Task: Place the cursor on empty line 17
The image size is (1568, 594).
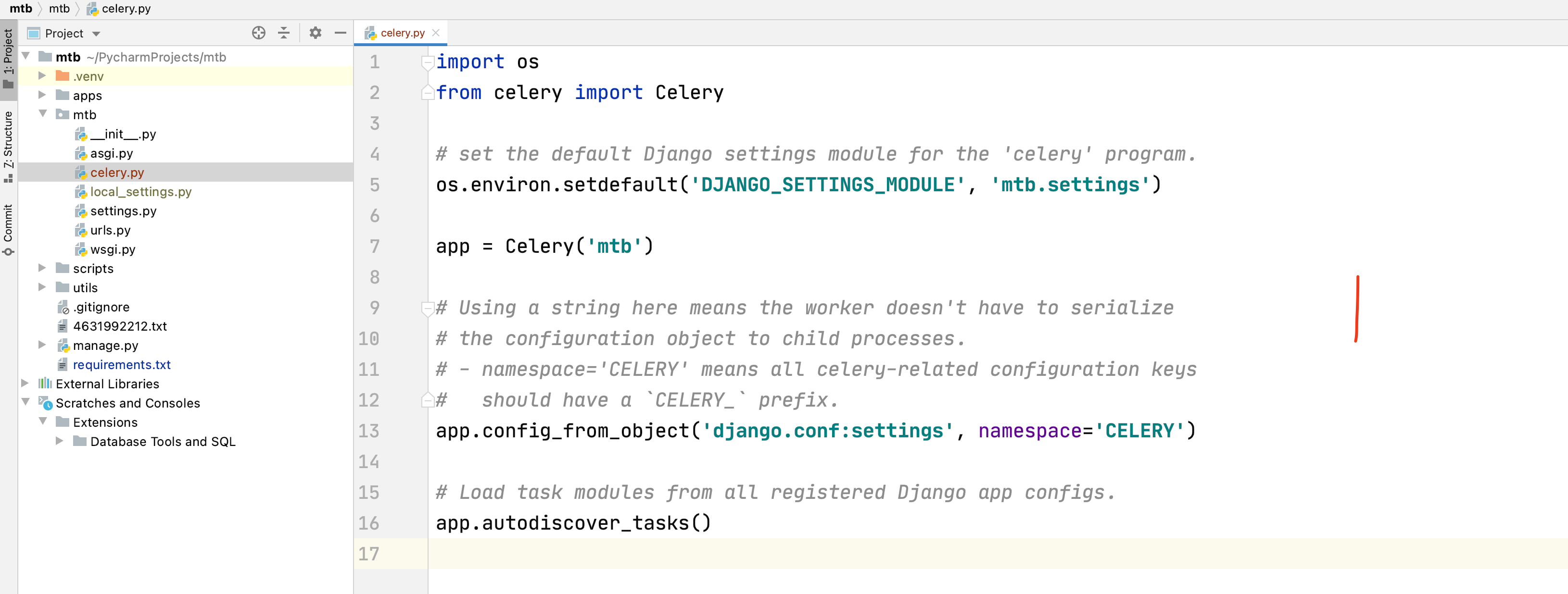Action: [x=731, y=554]
